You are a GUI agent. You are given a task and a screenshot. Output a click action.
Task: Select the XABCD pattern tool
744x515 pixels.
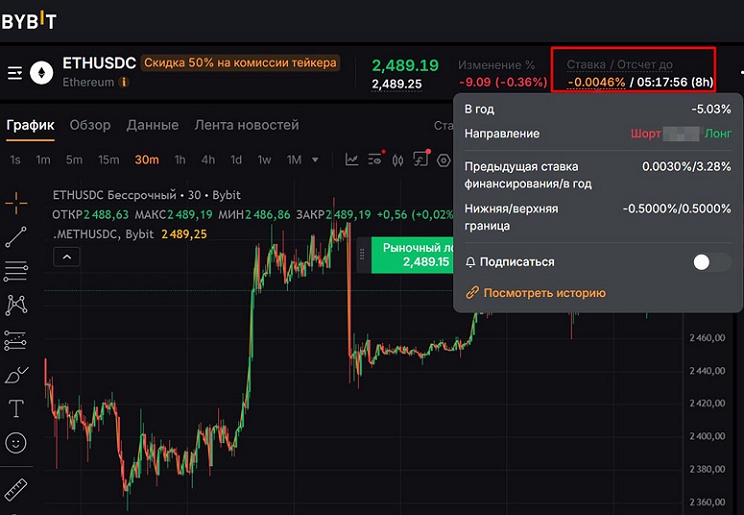(16, 305)
